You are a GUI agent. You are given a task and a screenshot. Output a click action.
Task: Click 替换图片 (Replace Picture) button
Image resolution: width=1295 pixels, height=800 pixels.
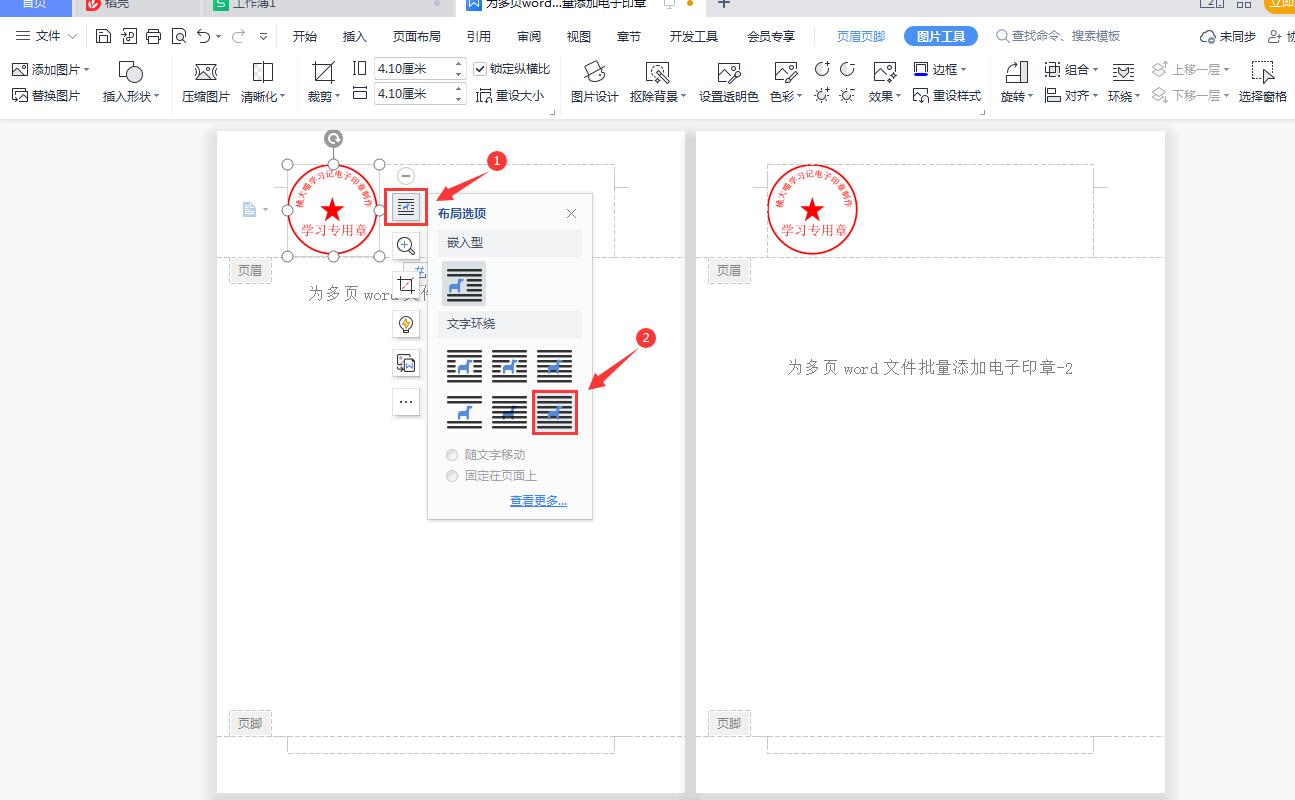click(x=46, y=95)
